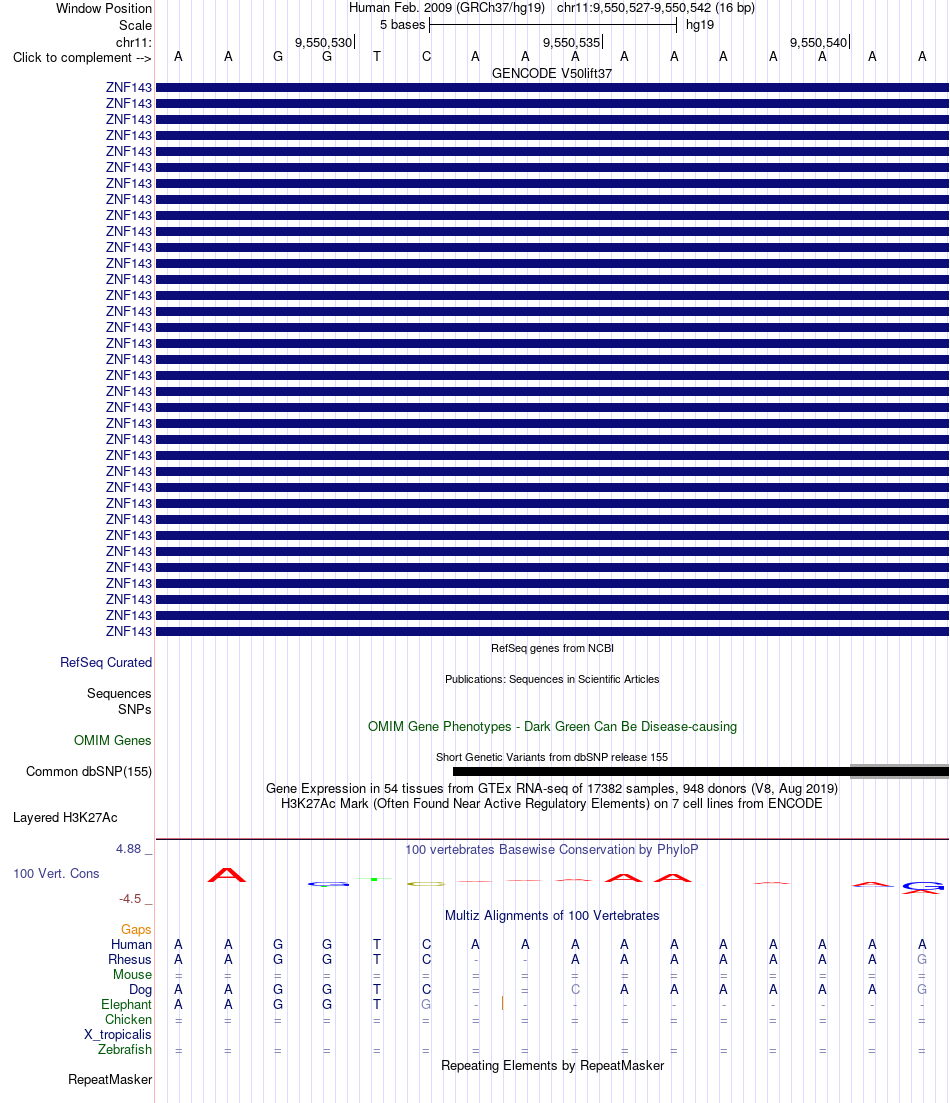950x1103 pixels.
Task: Click the 9,550,540 ruler position mark
Action: click(819, 42)
